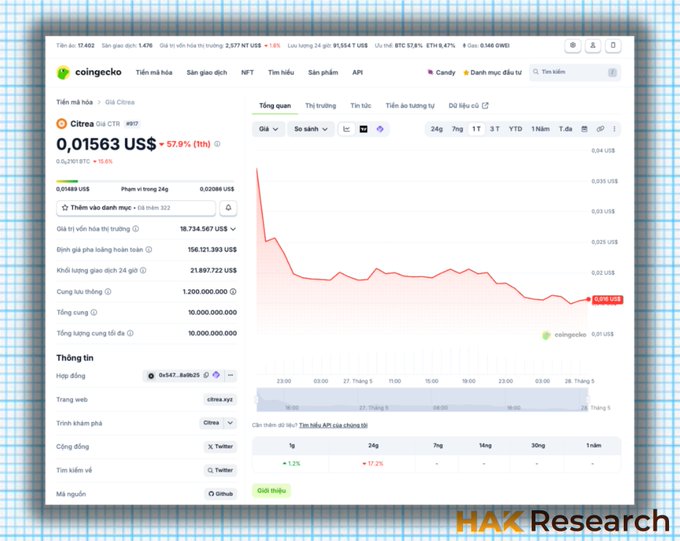Switch to TradingView chart icon

pos(363,129)
